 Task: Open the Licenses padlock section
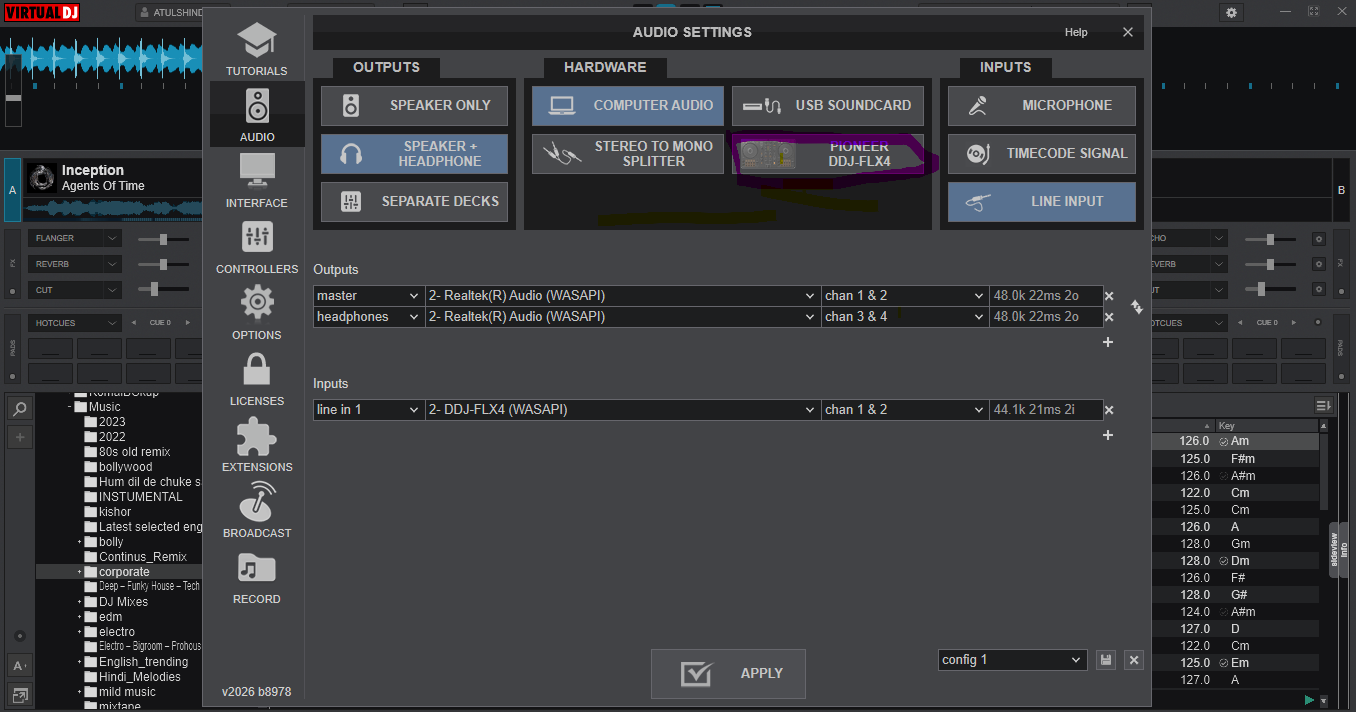point(256,379)
